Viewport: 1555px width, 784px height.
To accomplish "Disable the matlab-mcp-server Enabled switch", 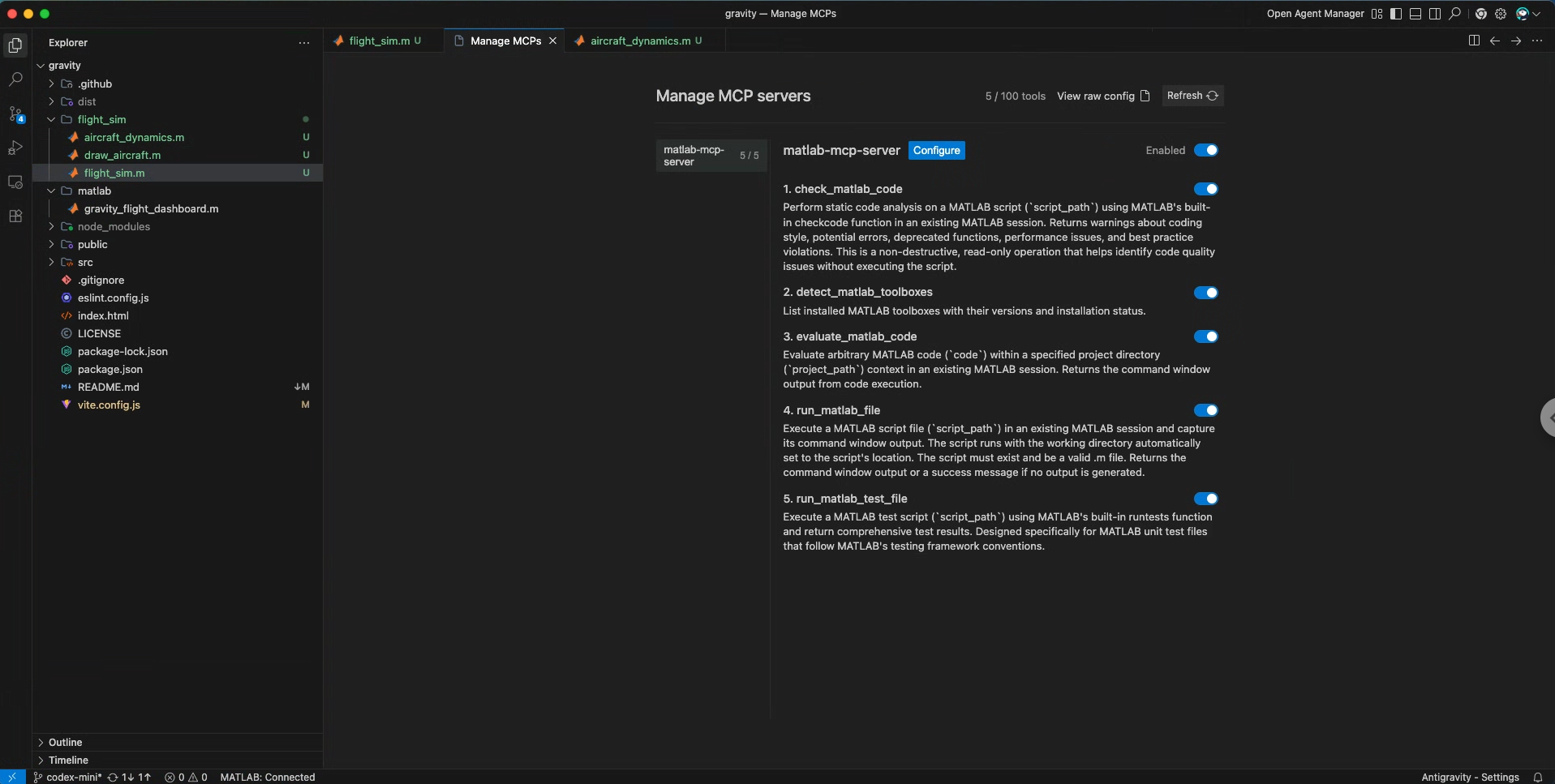I will coord(1205,150).
